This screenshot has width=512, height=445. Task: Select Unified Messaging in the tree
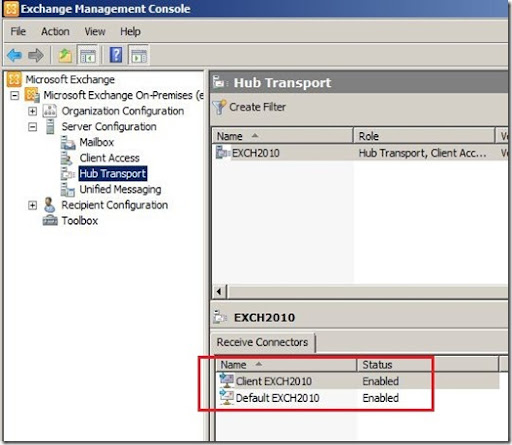(120, 189)
